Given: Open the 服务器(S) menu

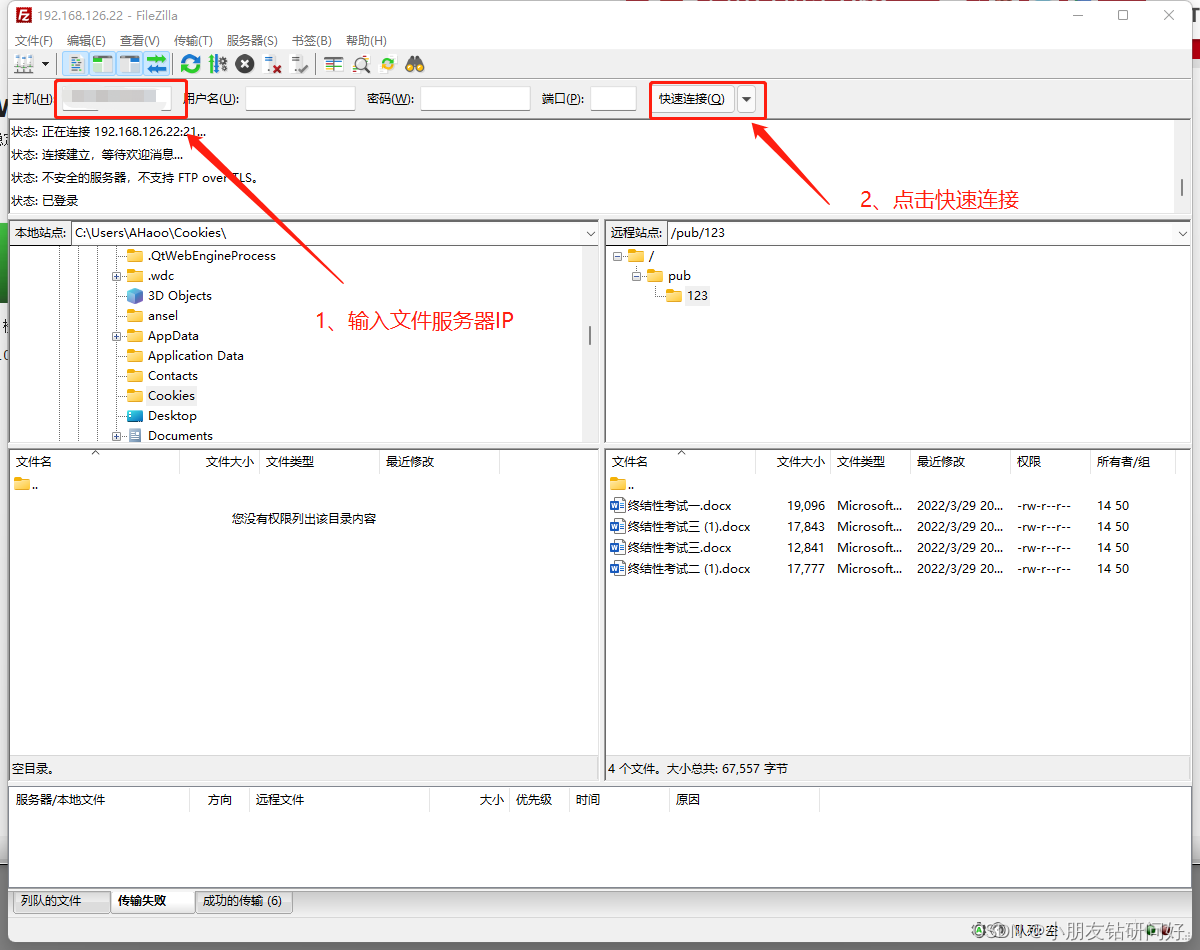Looking at the screenshot, I should [x=252, y=40].
